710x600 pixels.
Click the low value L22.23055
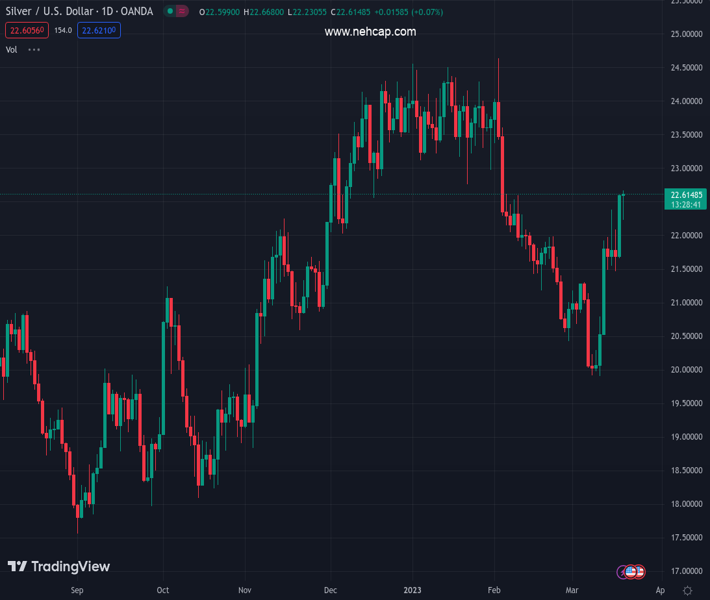pyautogui.click(x=307, y=12)
